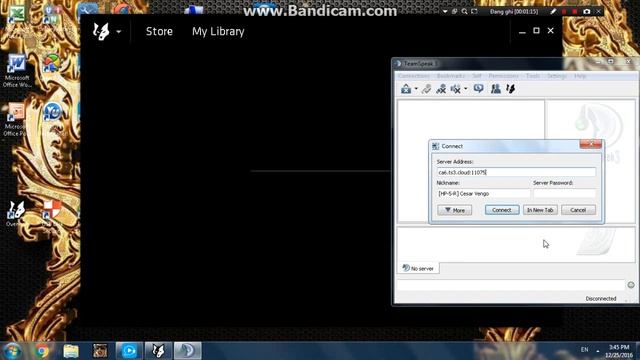Viewport: 640px width, 360px height.
Task: Open the red-white shield desktop shortcut
Action: click(x=52, y=210)
